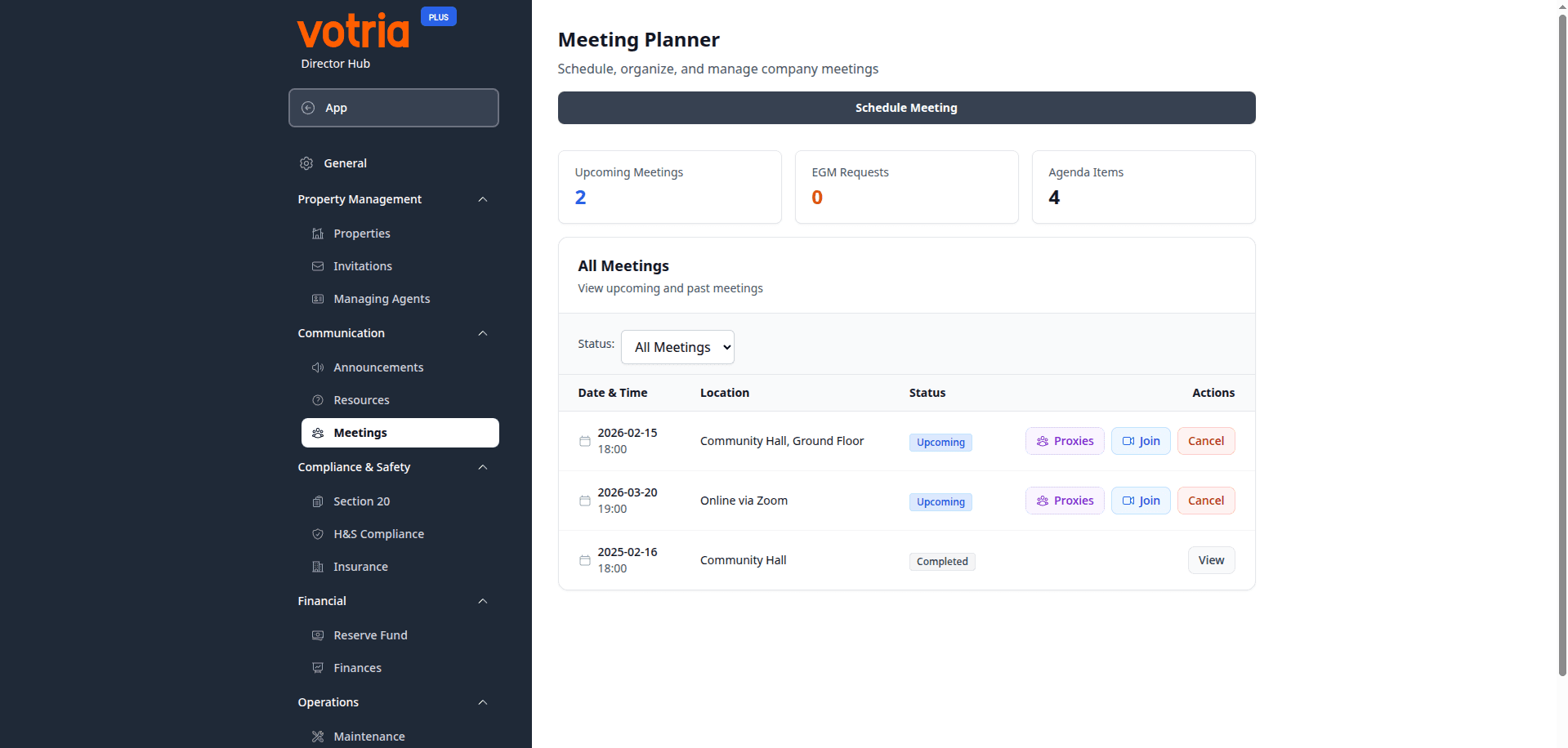Click the Reserve Fund icon
The image size is (1568, 748).
pyautogui.click(x=318, y=635)
